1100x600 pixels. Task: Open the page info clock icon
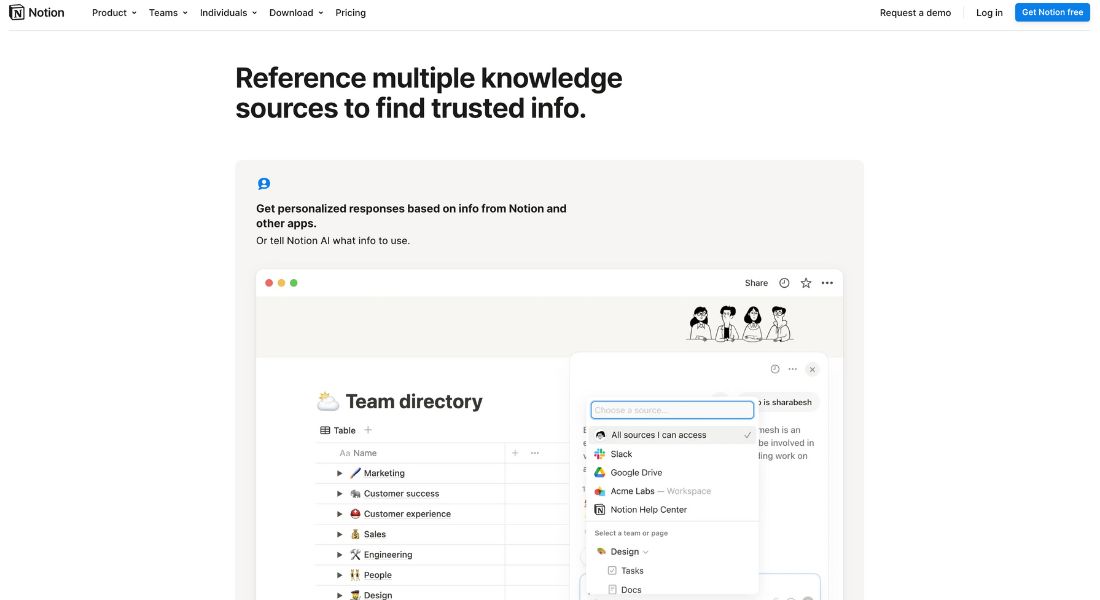783,283
